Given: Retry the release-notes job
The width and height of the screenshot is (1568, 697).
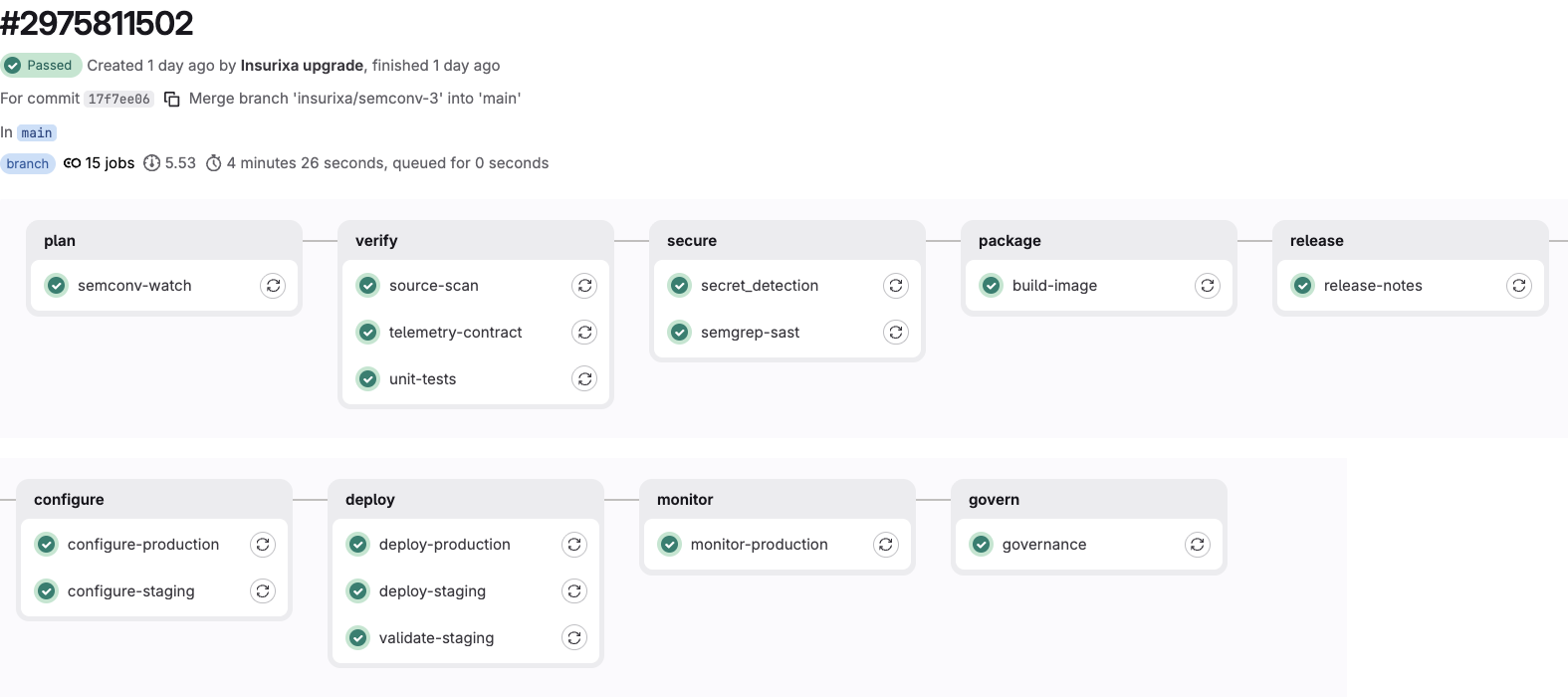Looking at the screenshot, I should (x=1519, y=286).
